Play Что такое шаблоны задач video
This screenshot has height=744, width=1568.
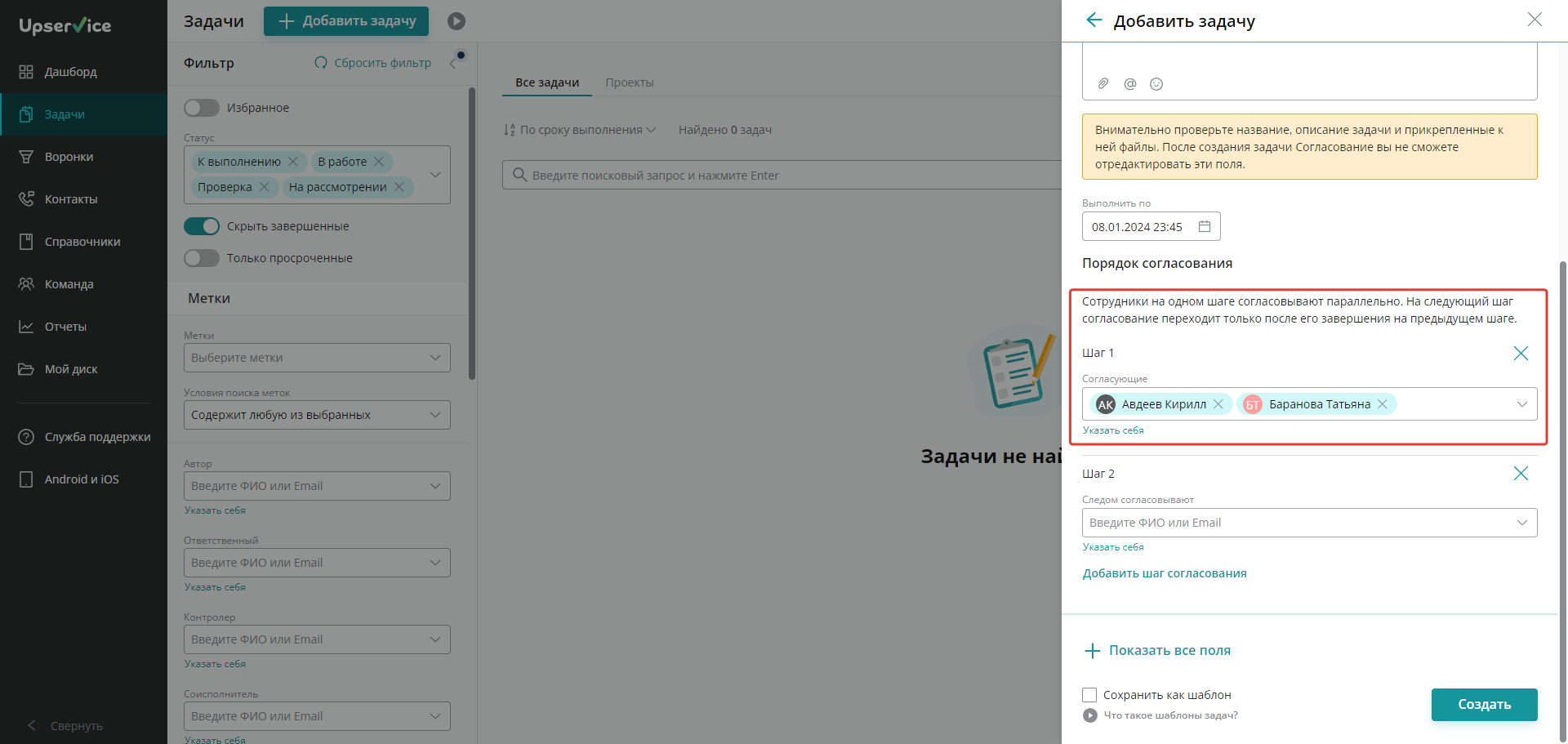(x=1090, y=715)
